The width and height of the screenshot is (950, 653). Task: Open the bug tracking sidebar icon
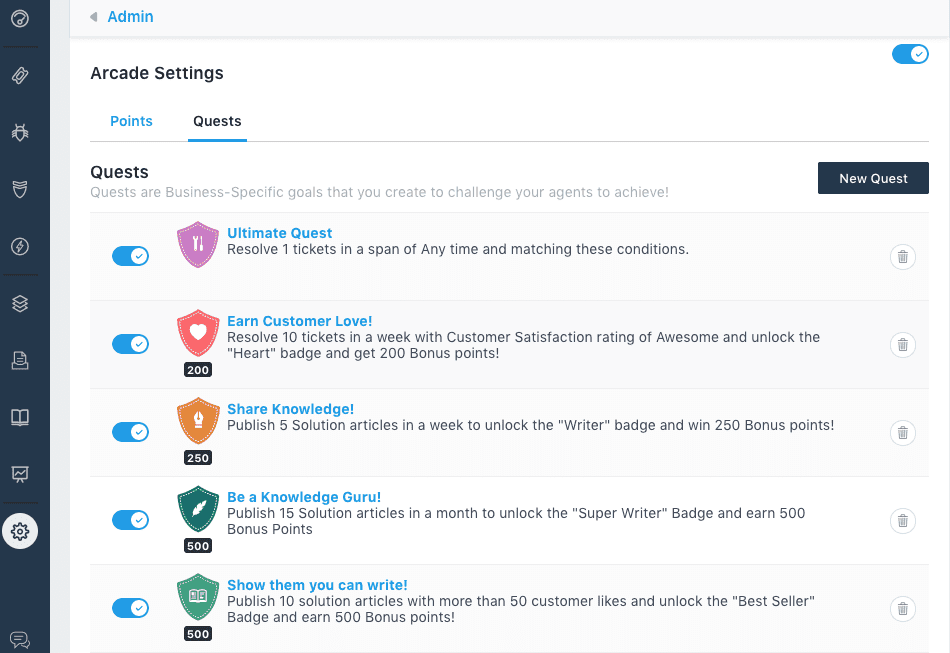[x=21, y=131]
